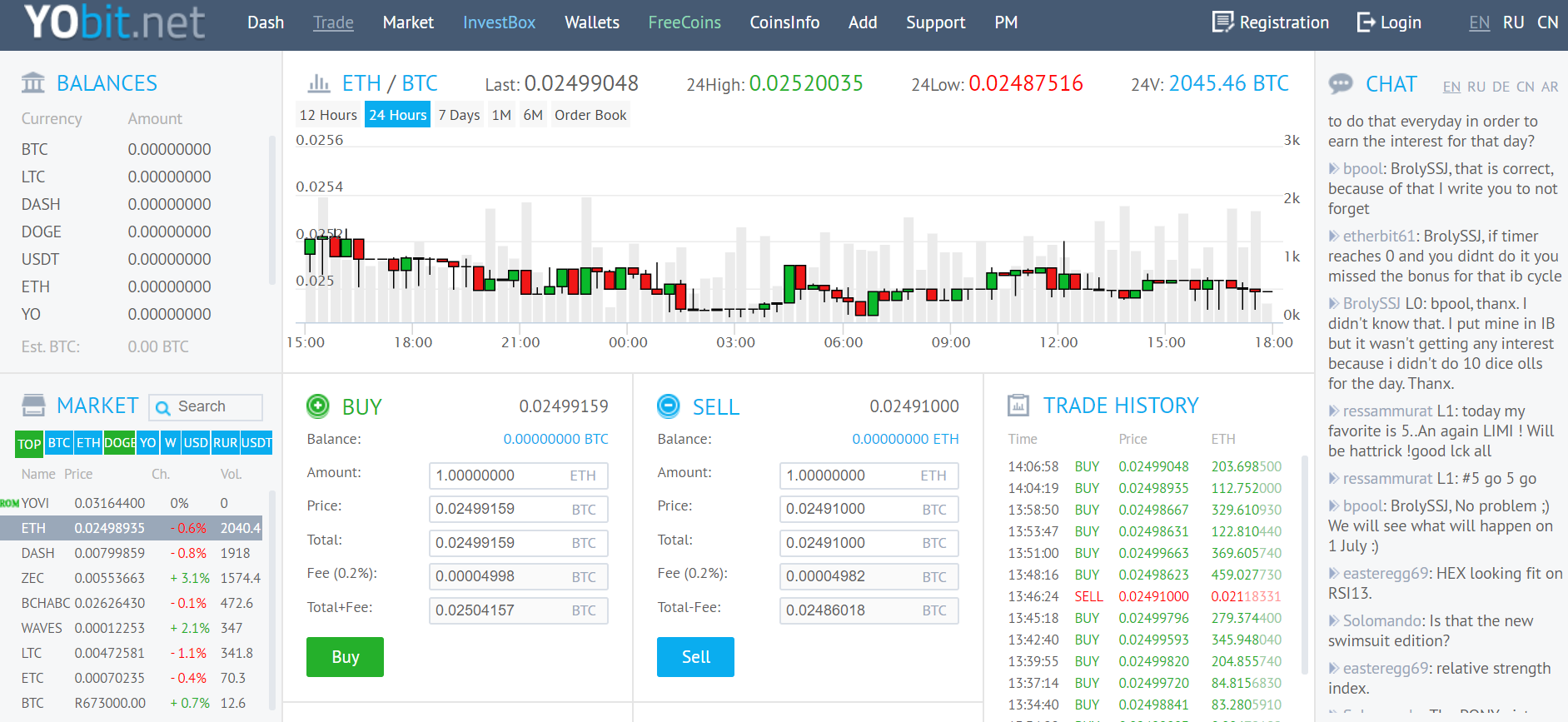Select the YO market filter
The width and height of the screenshot is (1568, 722).
pos(148,443)
